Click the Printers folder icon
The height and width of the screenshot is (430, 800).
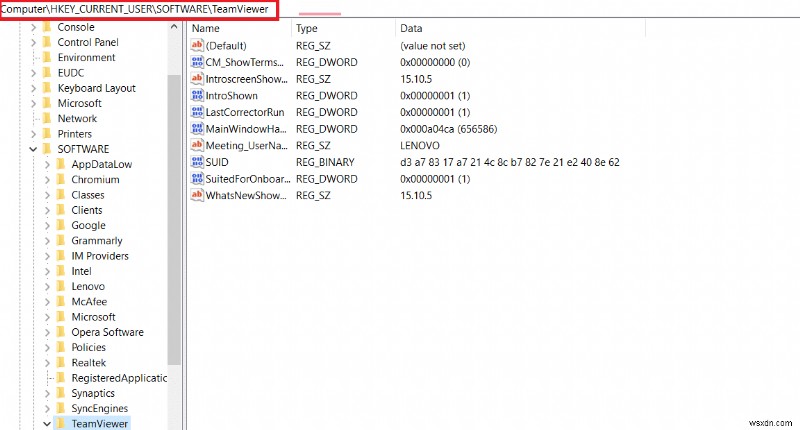pyautogui.click(x=47, y=134)
